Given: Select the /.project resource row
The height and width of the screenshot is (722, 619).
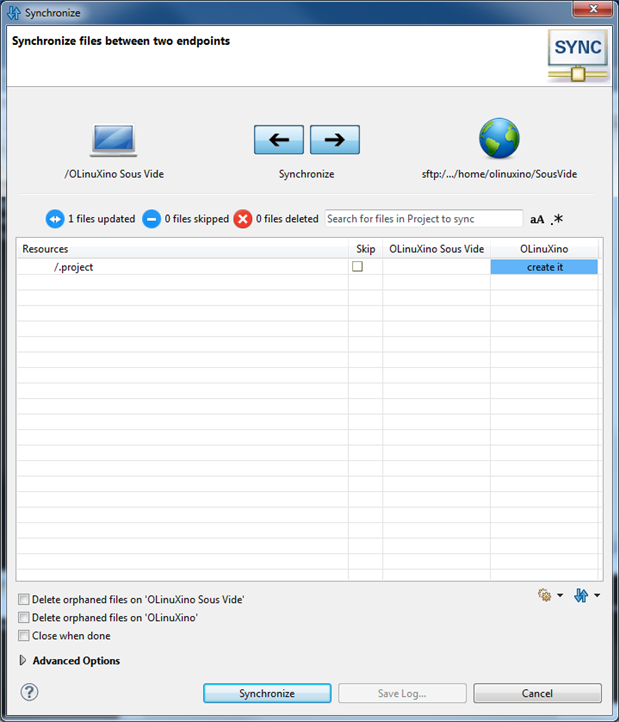Looking at the screenshot, I should point(308,267).
